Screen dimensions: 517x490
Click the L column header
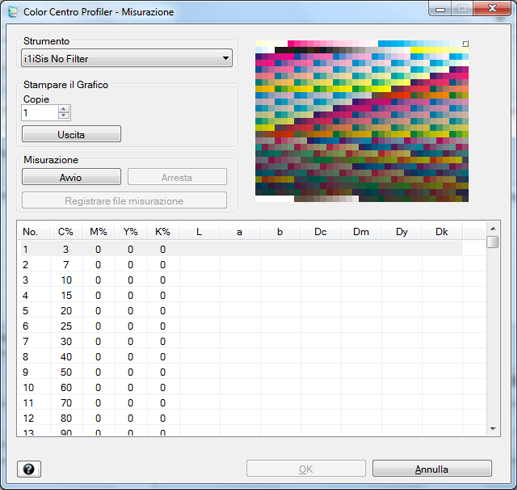coord(199,232)
